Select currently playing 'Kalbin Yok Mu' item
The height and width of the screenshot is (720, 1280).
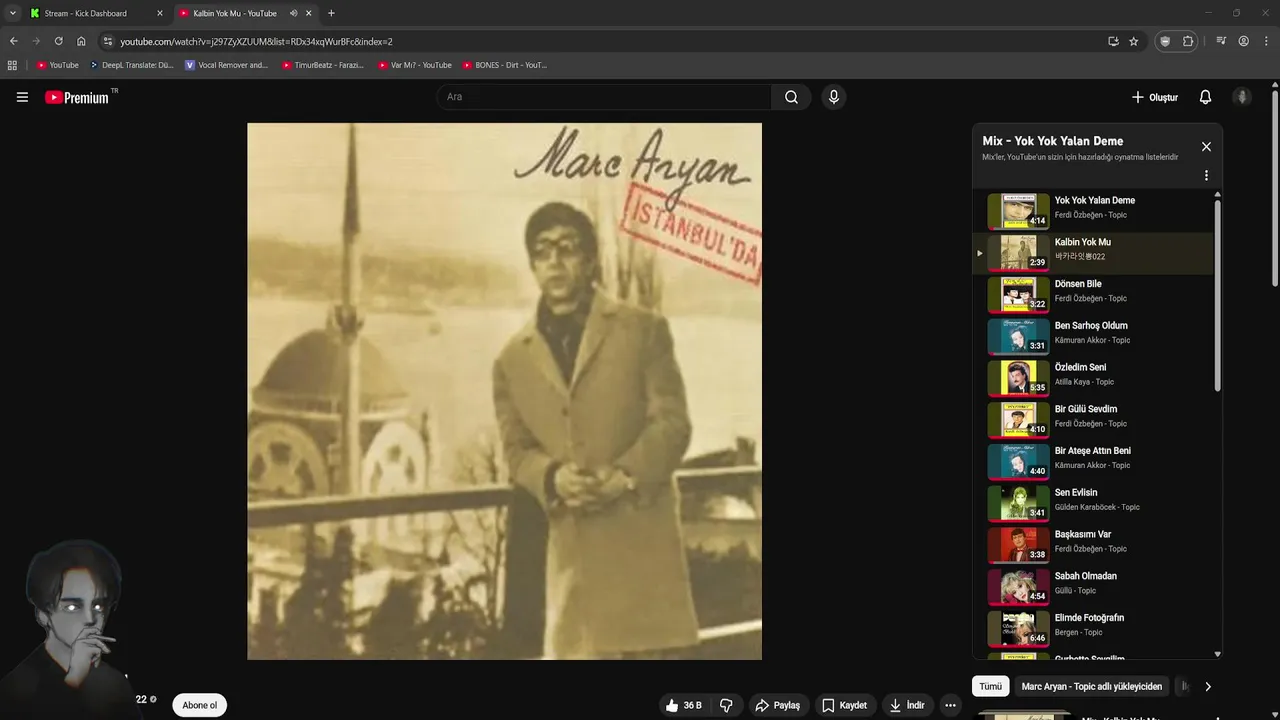1093,253
